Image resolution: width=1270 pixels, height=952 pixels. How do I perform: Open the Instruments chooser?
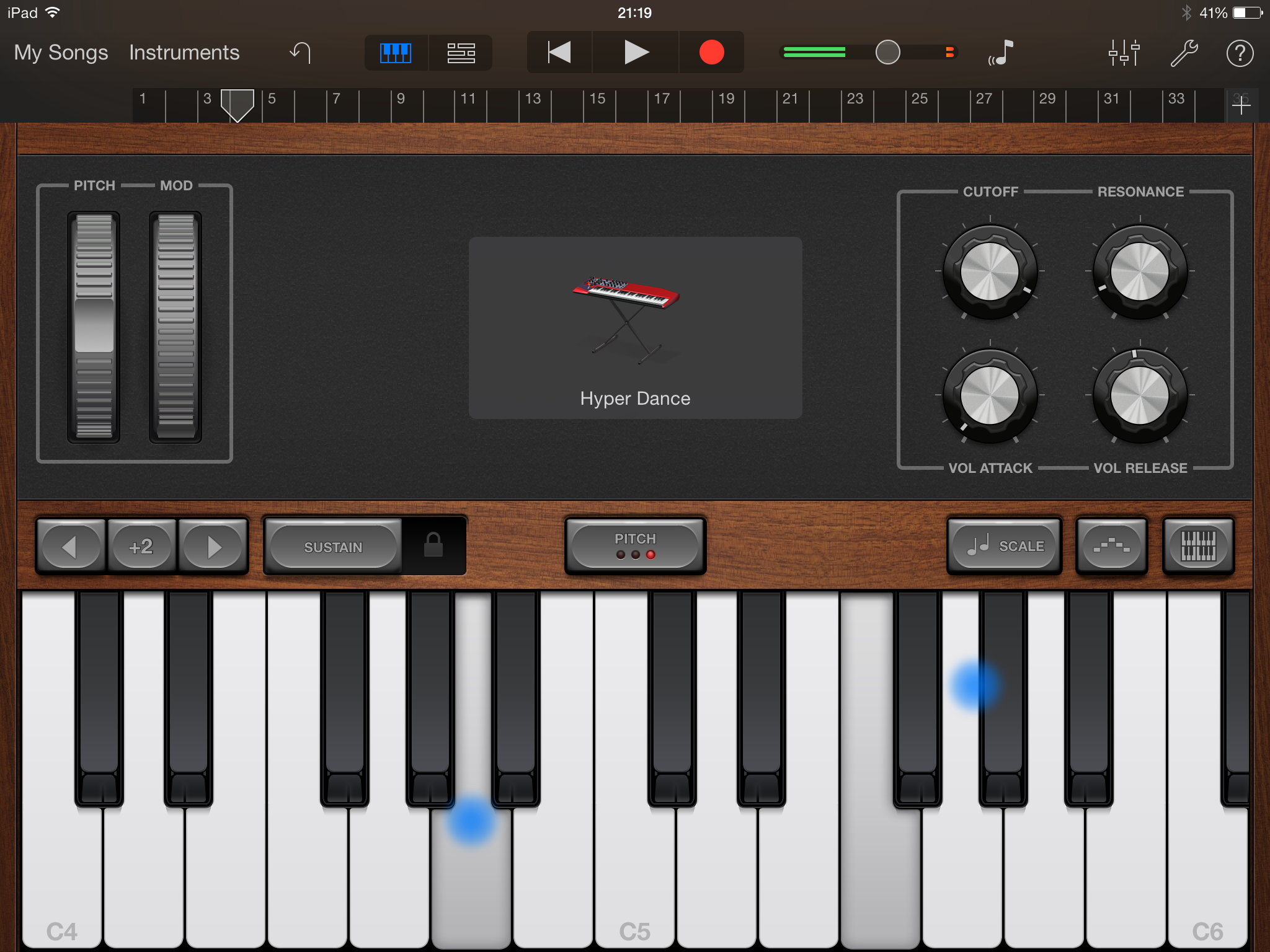click(x=184, y=53)
